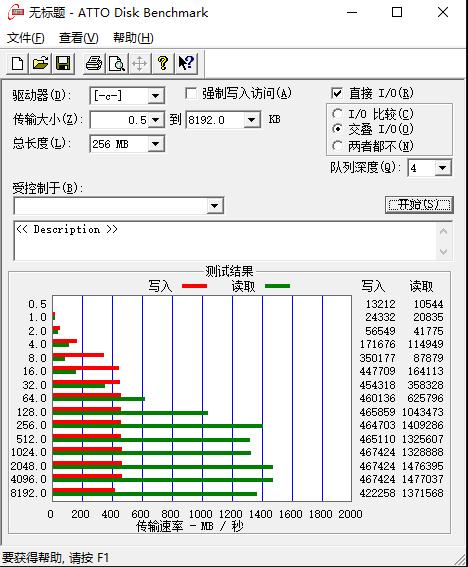Open the 256 MB total length dropdown

tap(156, 144)
